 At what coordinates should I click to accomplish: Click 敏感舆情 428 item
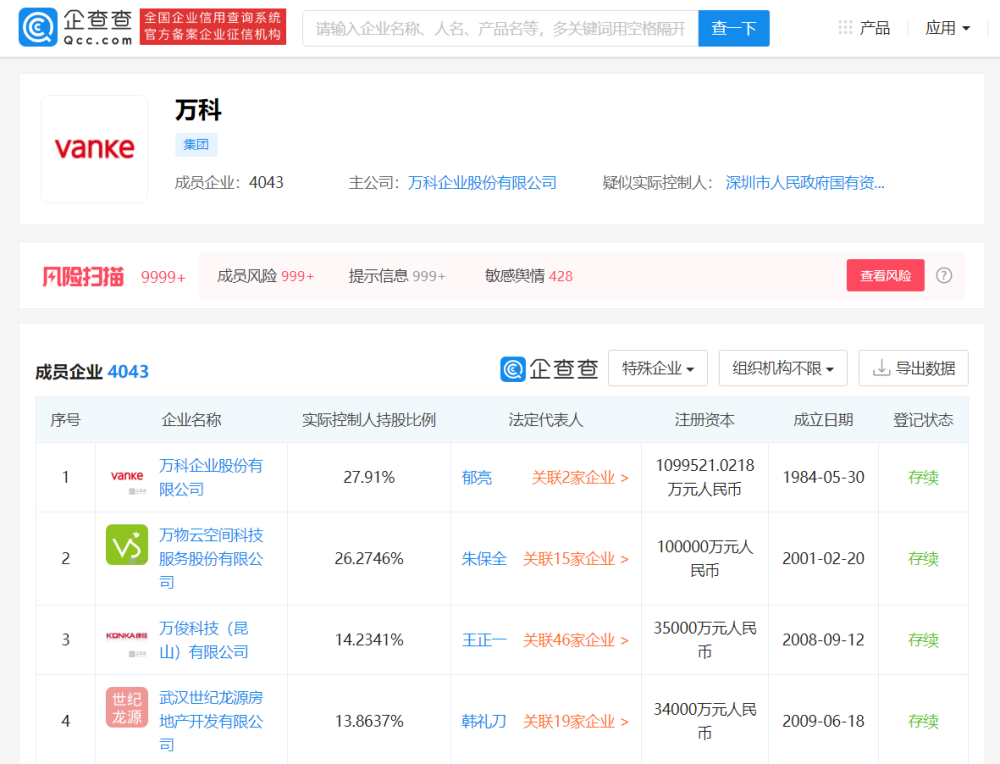(x=529, y=276)
